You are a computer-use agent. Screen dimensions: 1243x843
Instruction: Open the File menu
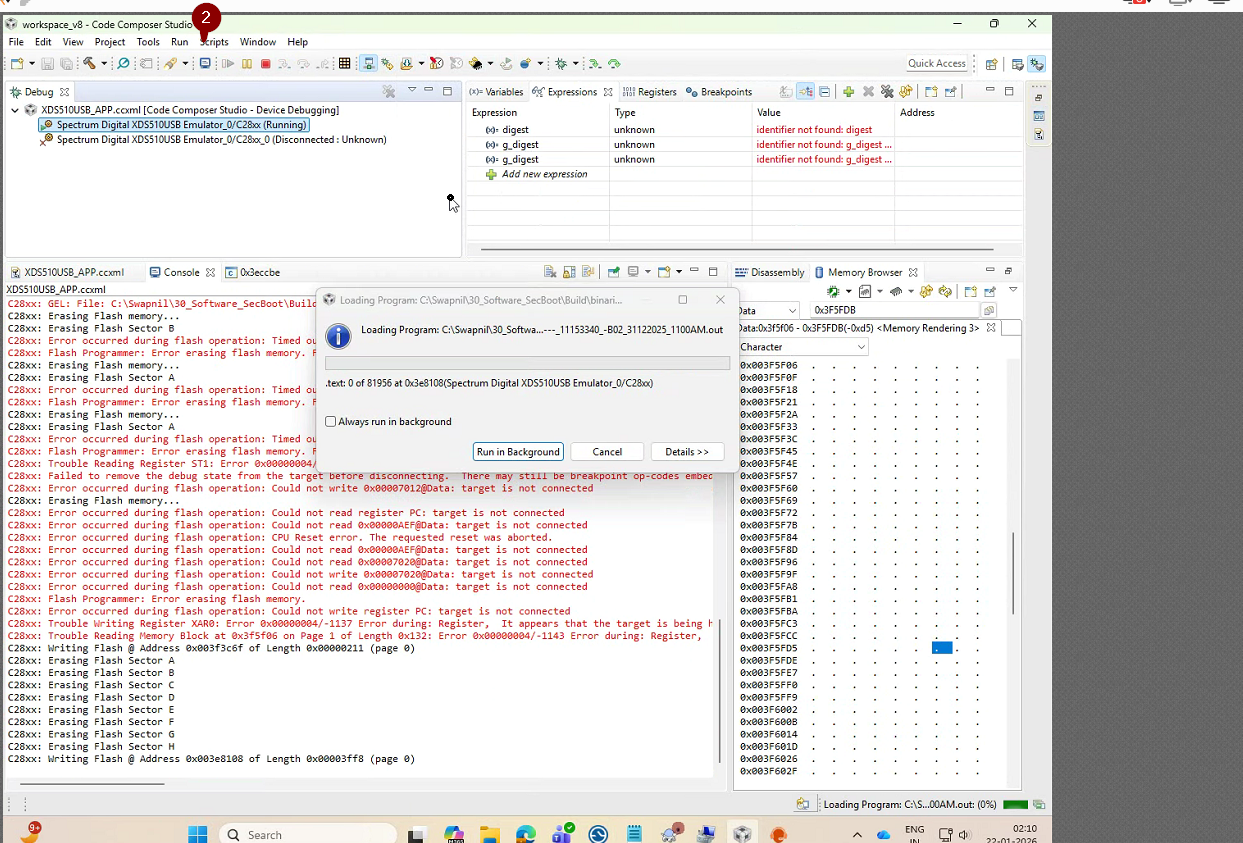click(x=16, y=42)
